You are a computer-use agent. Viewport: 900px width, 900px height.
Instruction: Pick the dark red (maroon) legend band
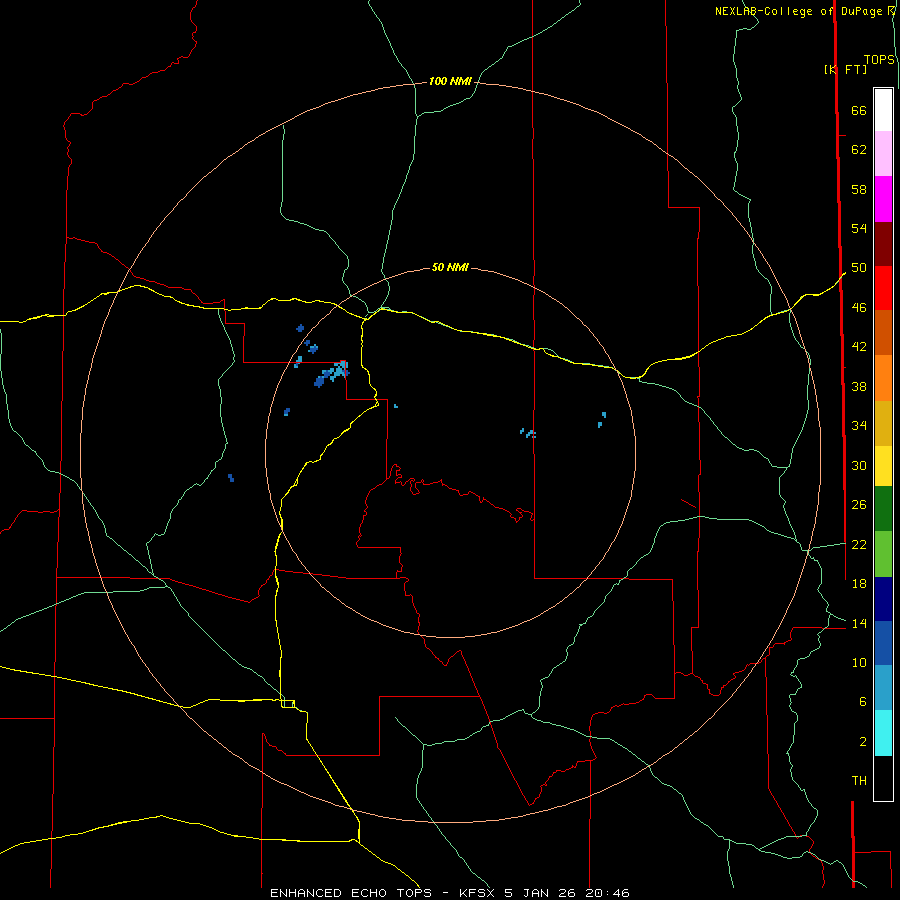point(883,244)
